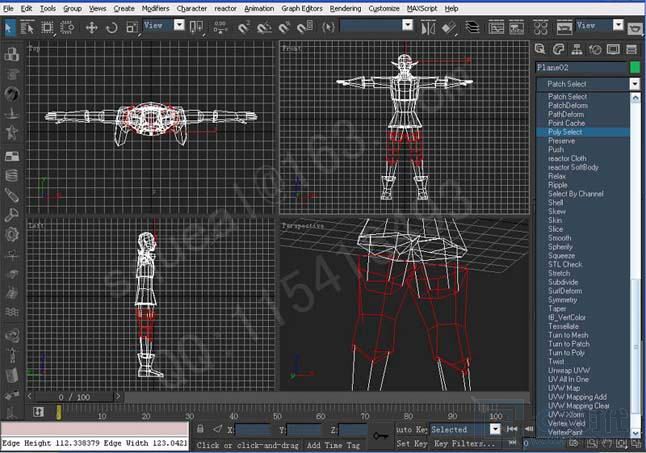This screenshot has width=646, height=453.
Task: Switch to the Create command panel
Action: coord(540,49)
